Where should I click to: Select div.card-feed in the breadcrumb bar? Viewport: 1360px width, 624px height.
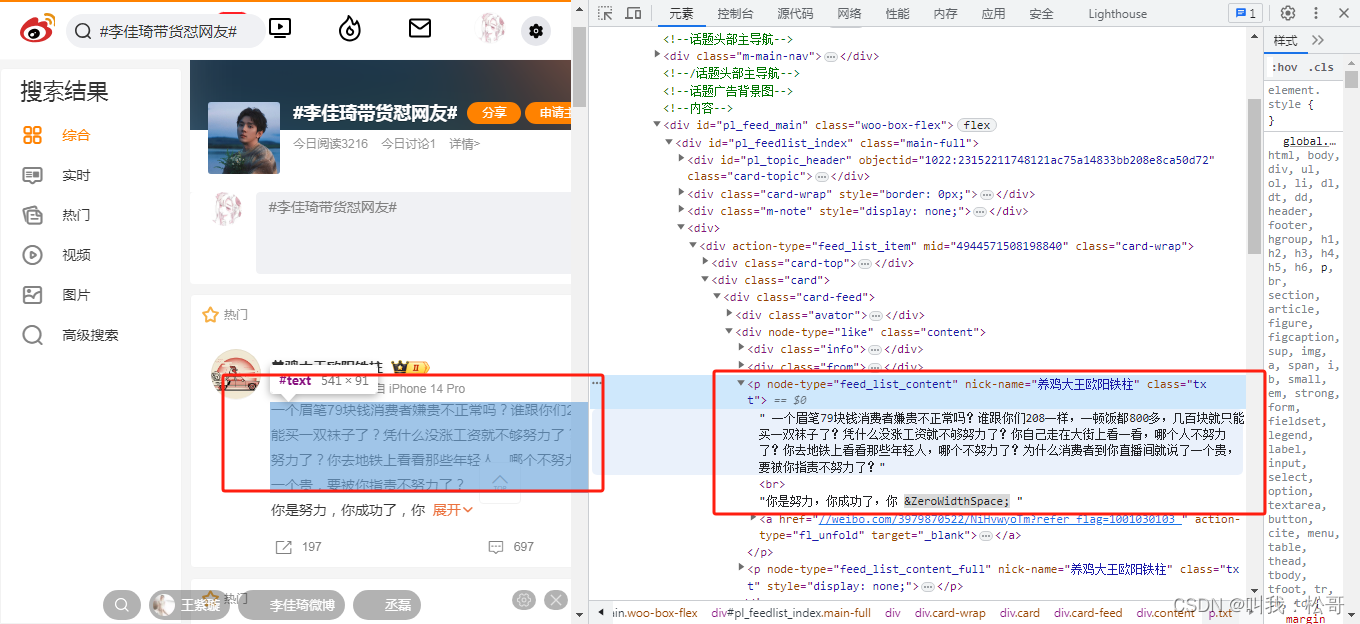[1089, 613]
